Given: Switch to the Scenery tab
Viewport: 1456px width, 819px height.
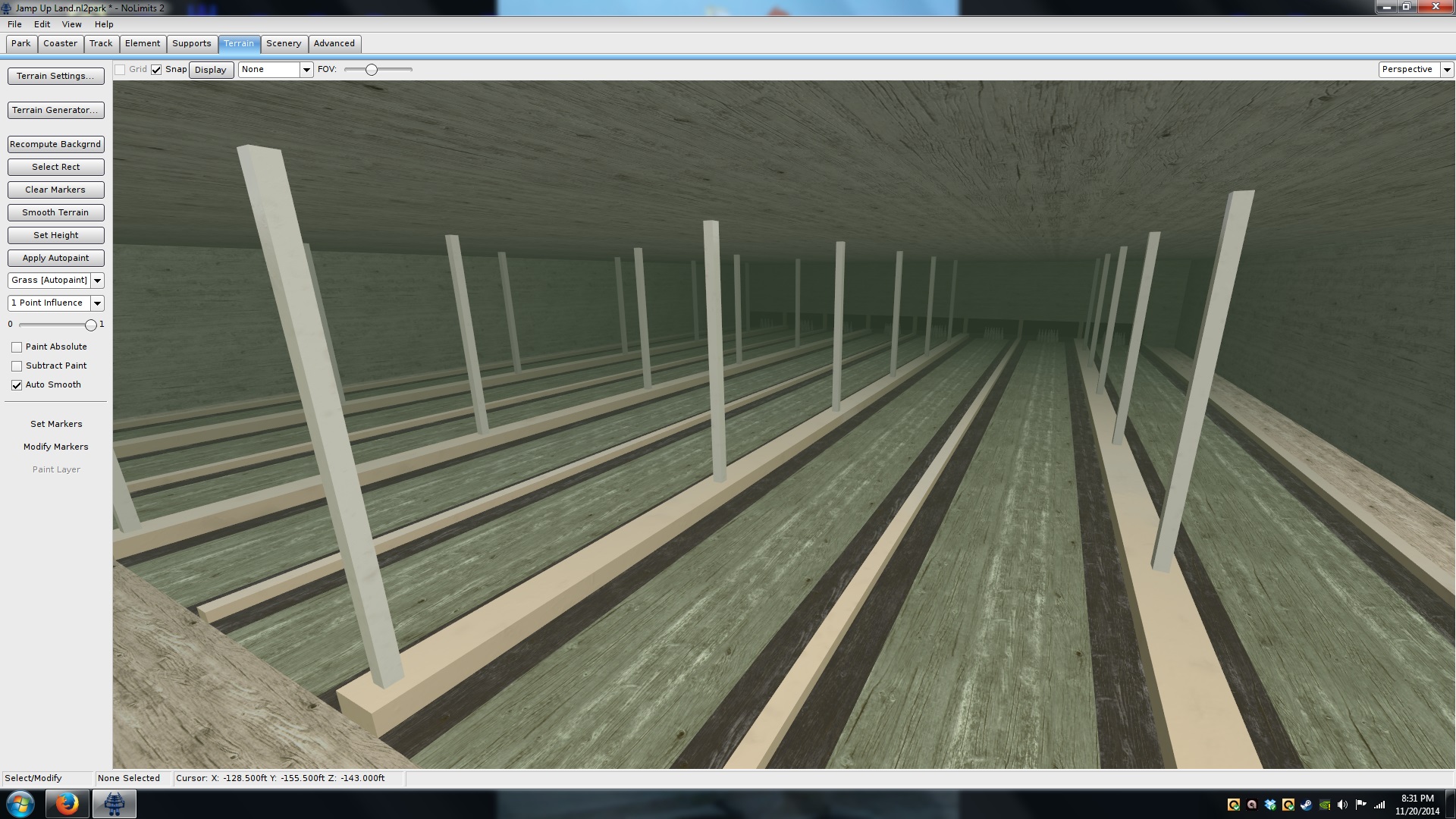Looking at the screenshot, I should (x=284, y=43).
